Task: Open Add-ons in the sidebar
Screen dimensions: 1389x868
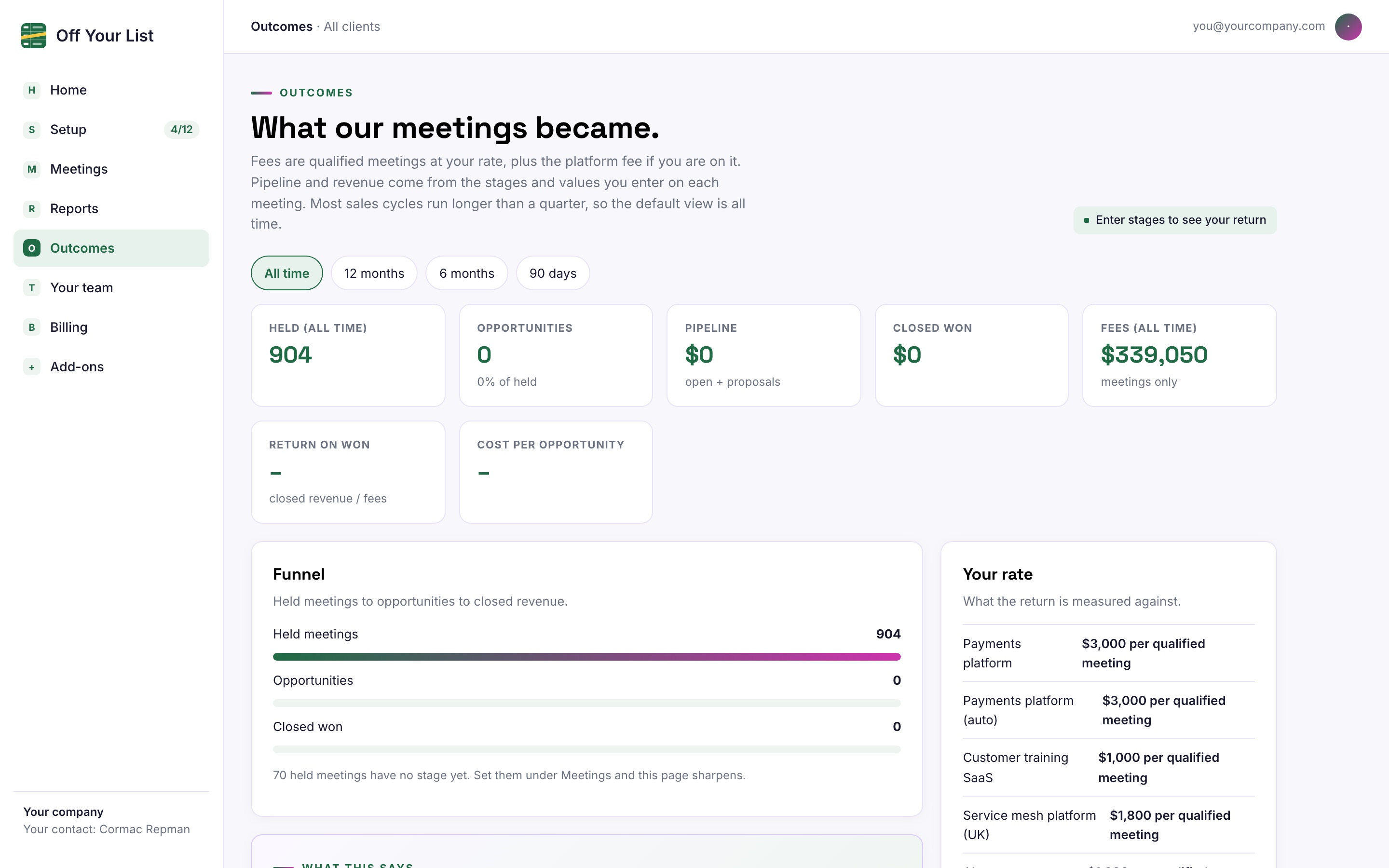Action: click(x=111, y=367)
